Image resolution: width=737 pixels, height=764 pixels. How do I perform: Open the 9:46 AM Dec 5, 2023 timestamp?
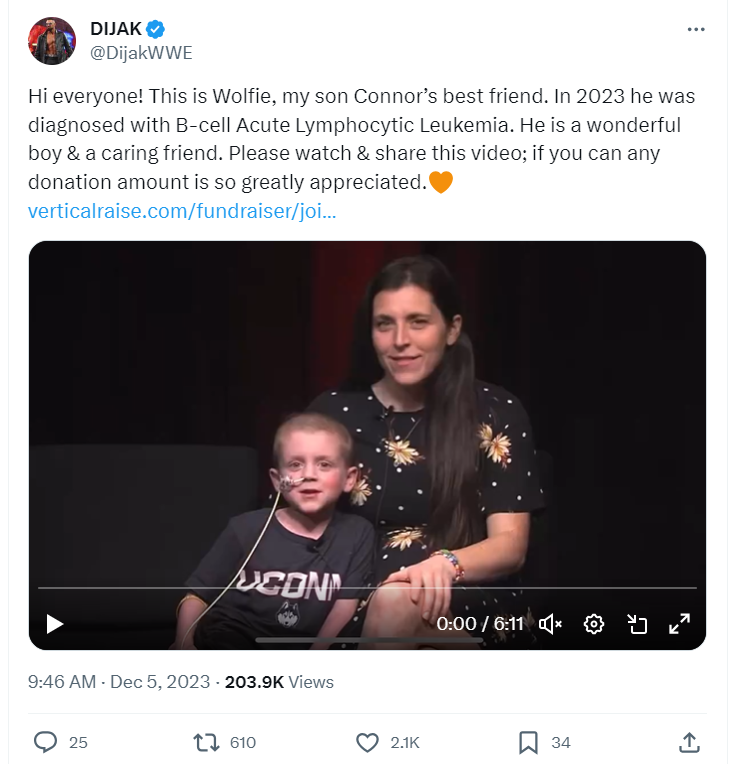pyautogui.click(x=118, y=682)
